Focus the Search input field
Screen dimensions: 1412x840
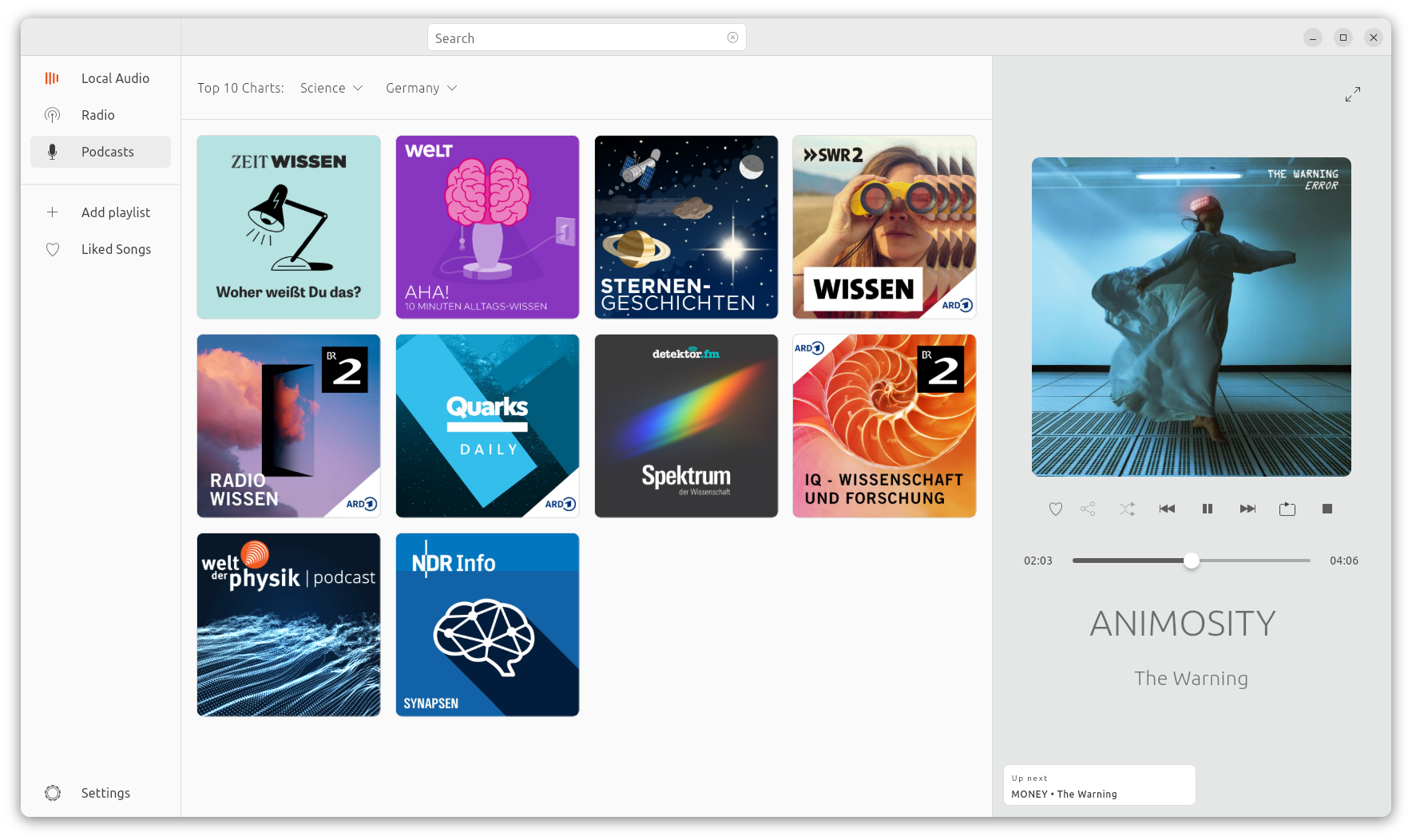tap(586, 38)
